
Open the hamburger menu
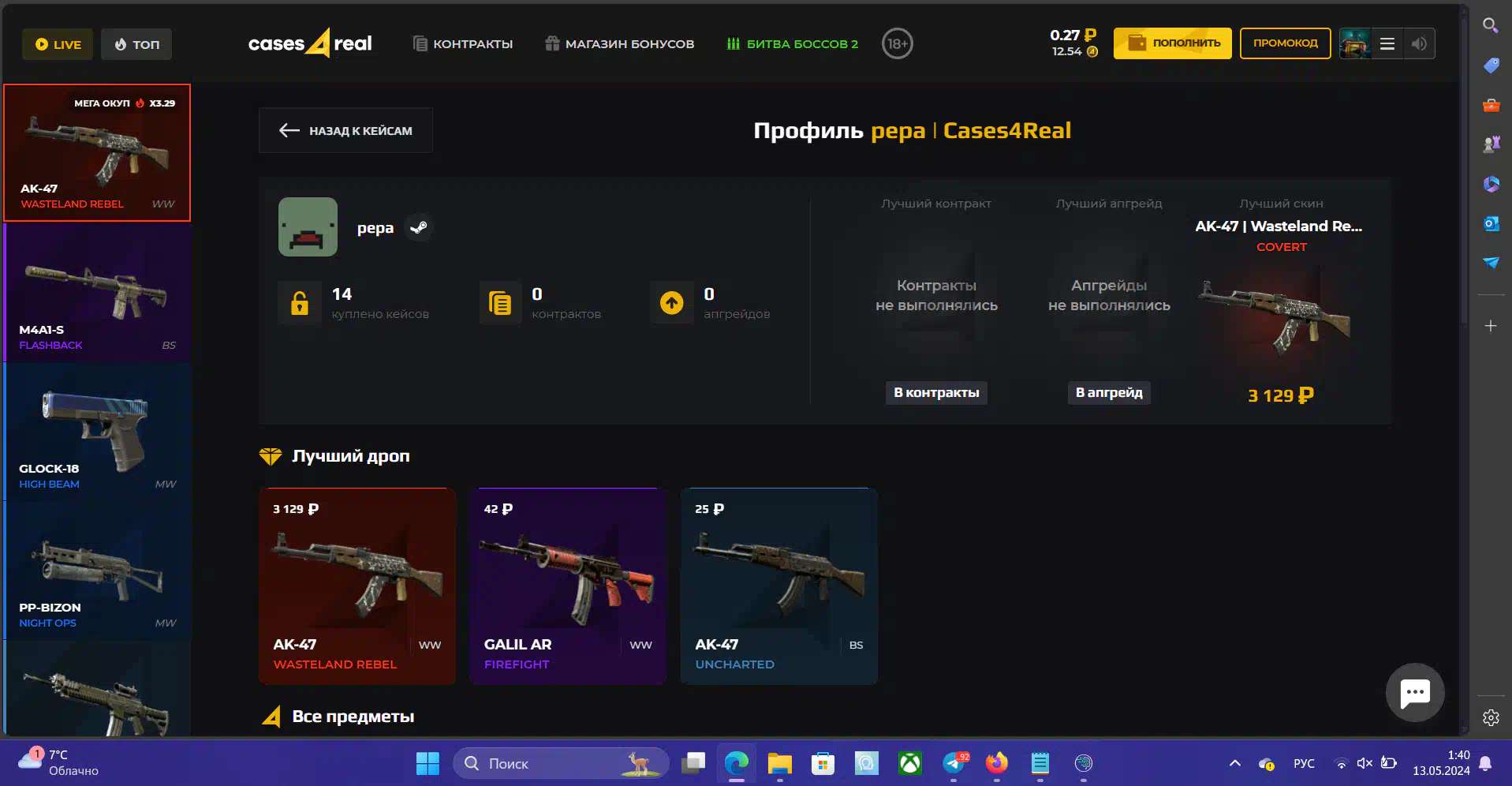point(1387,43)
